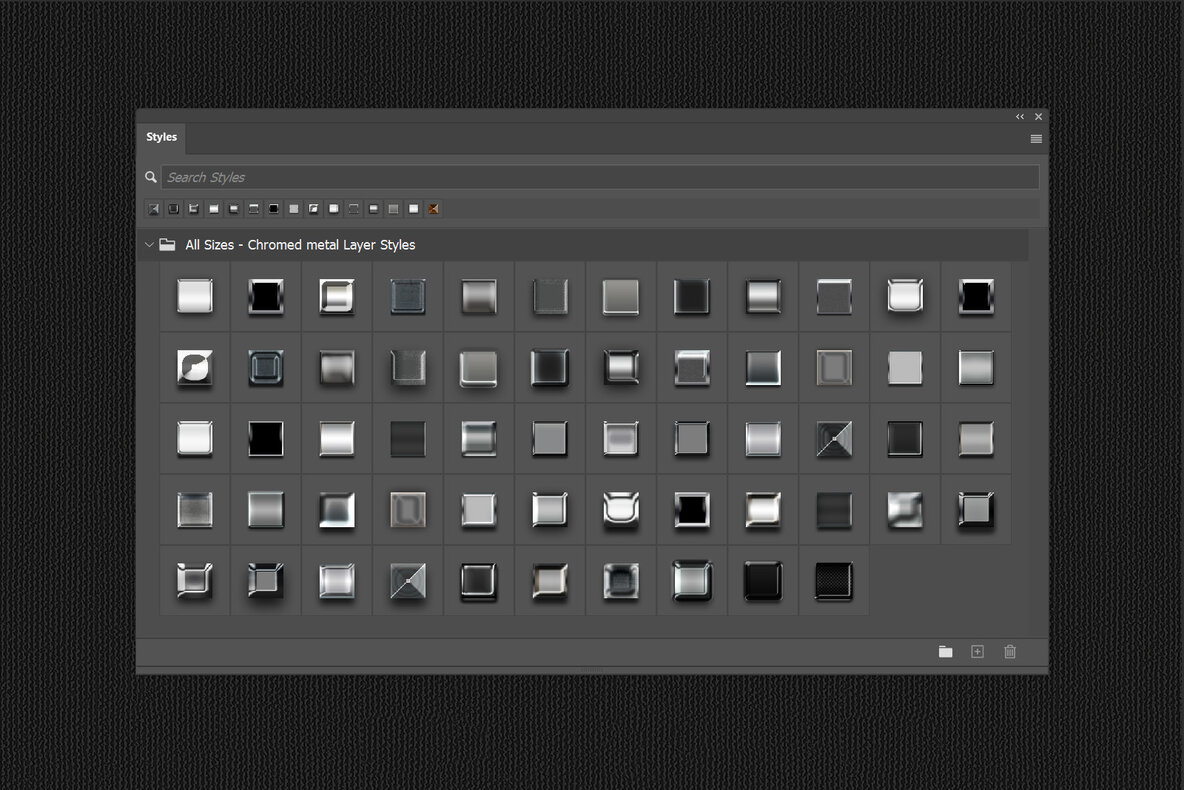Screen dimensions: 1184x790
Task: Click the delete style trash icon
Action: point(1010,651)
